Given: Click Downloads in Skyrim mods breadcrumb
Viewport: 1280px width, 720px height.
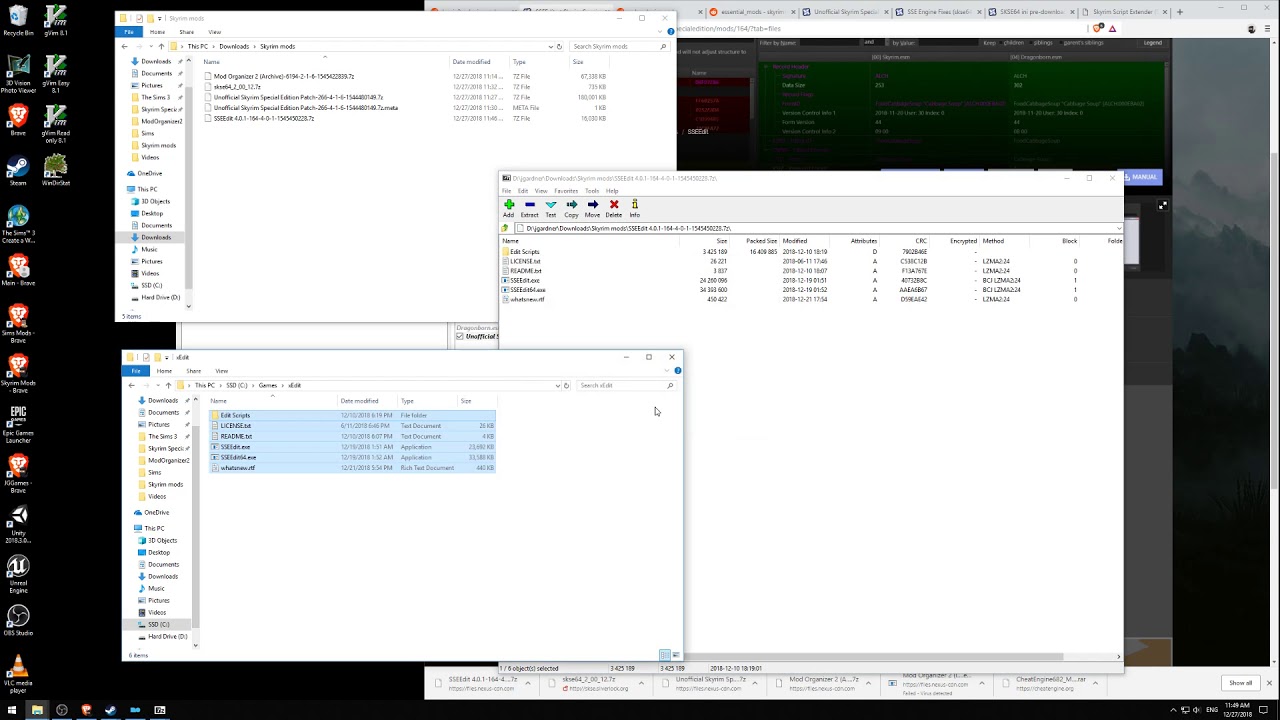Looking at the screenshot, I should pyautogui.click(x=234, y=46).
